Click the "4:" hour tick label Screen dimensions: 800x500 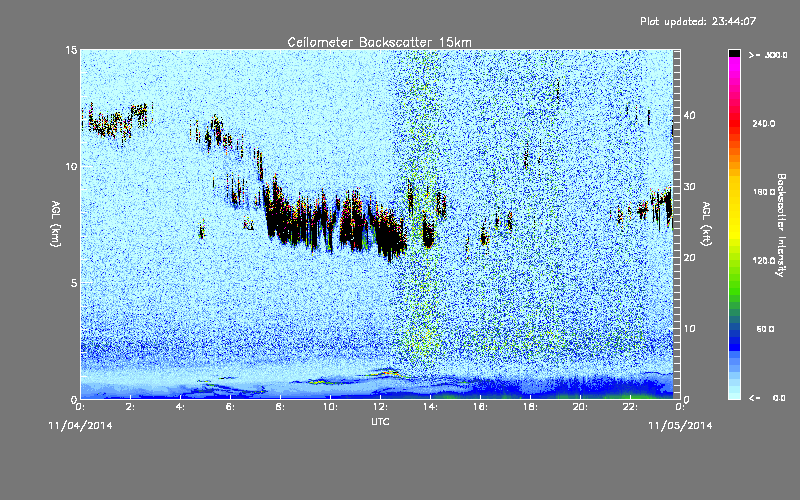point(181,407)
